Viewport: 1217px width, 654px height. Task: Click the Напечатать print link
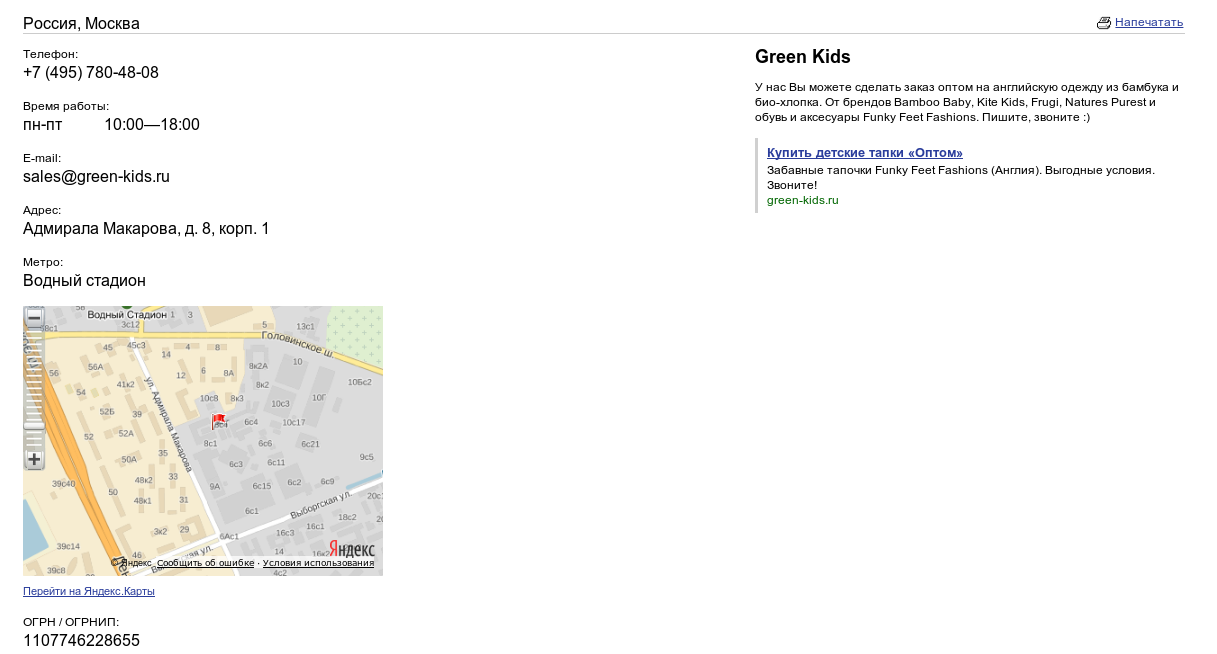(x=1149, y=22)
